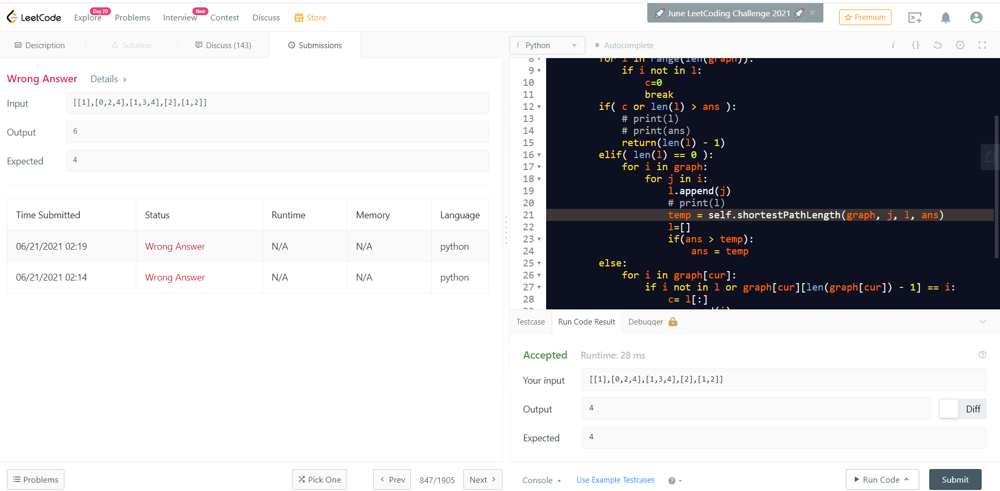Go to the Prev problem
Screen dimensions: 1000x491
point(392,480)
